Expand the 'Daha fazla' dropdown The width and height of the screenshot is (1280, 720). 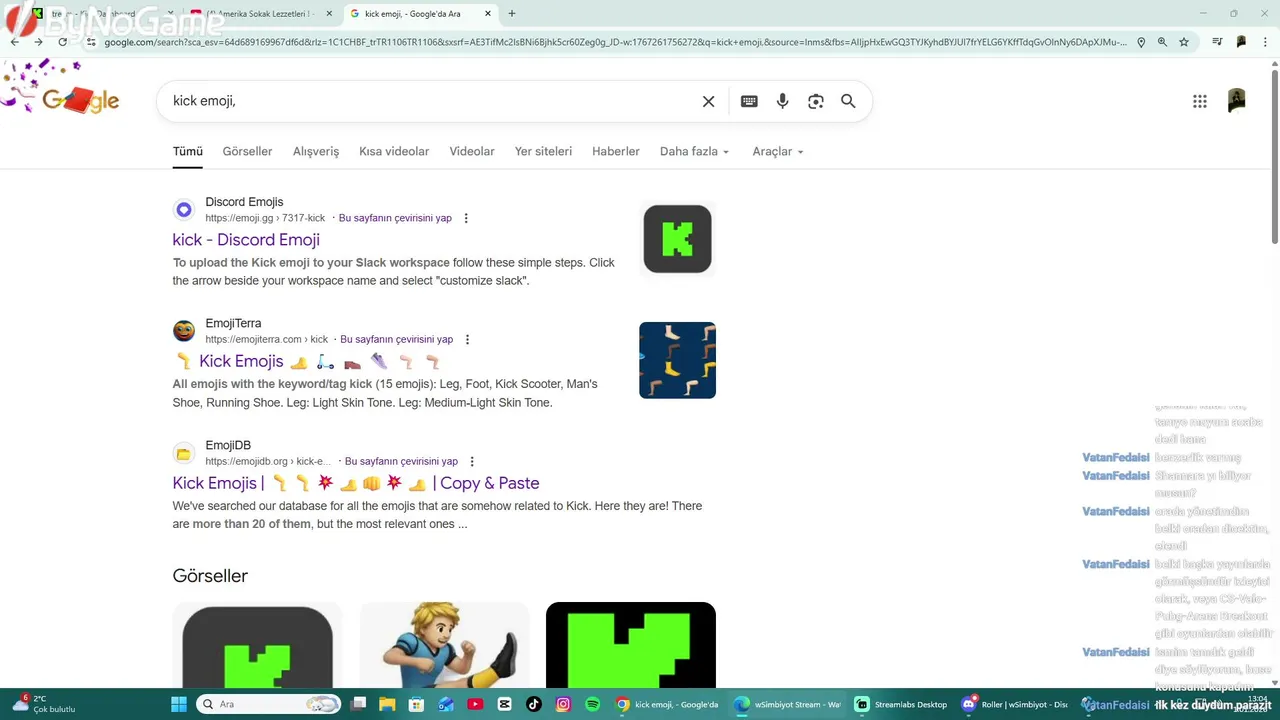[694, 151]
